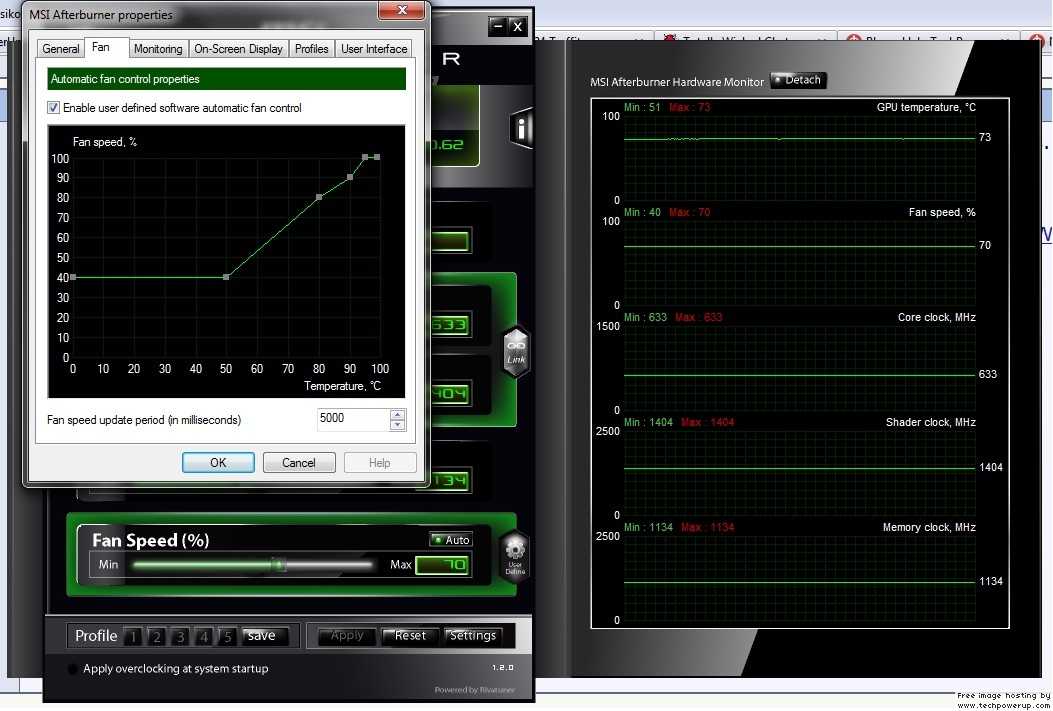Select profile slot 4

(x=204, y=636)
